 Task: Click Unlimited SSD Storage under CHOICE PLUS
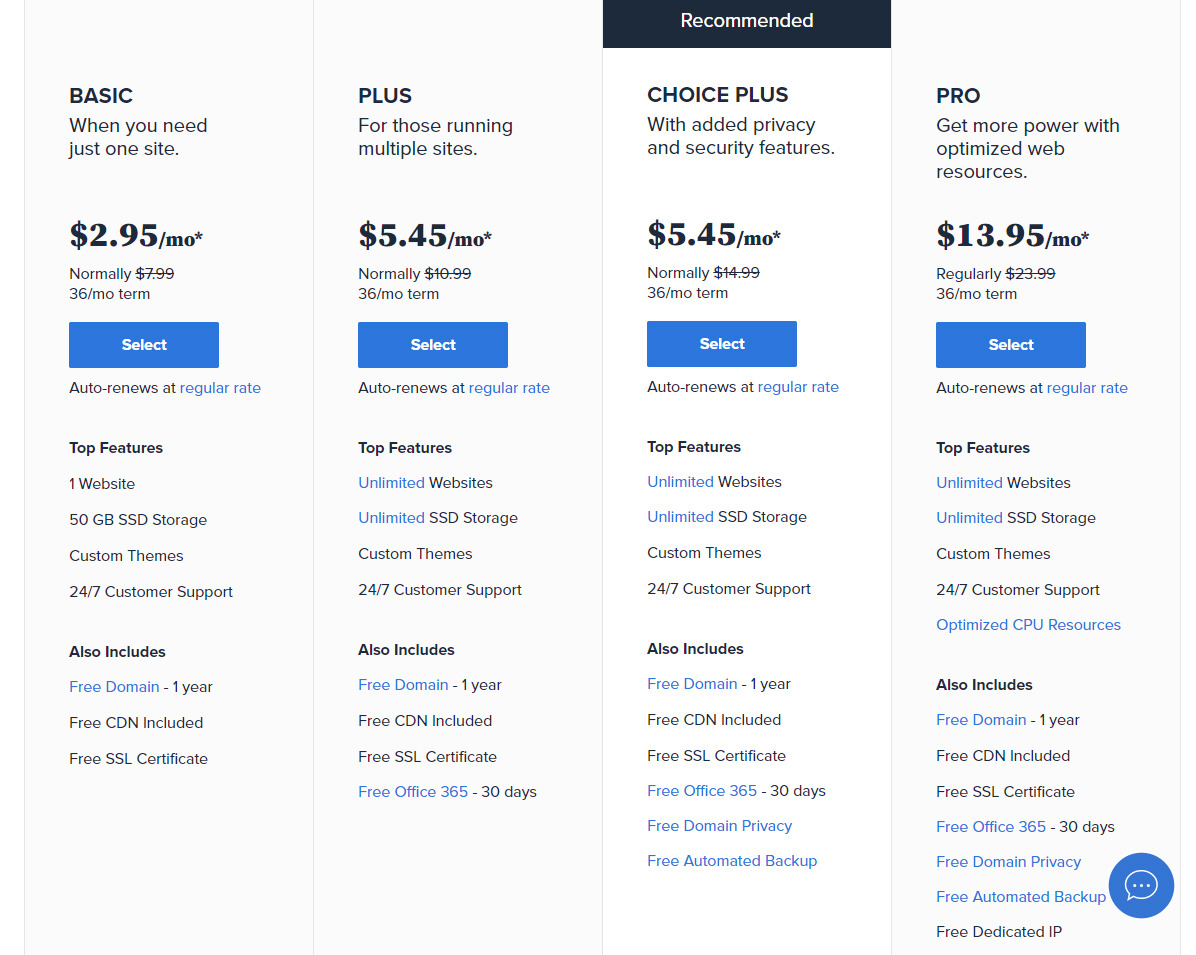coord(680,516)
